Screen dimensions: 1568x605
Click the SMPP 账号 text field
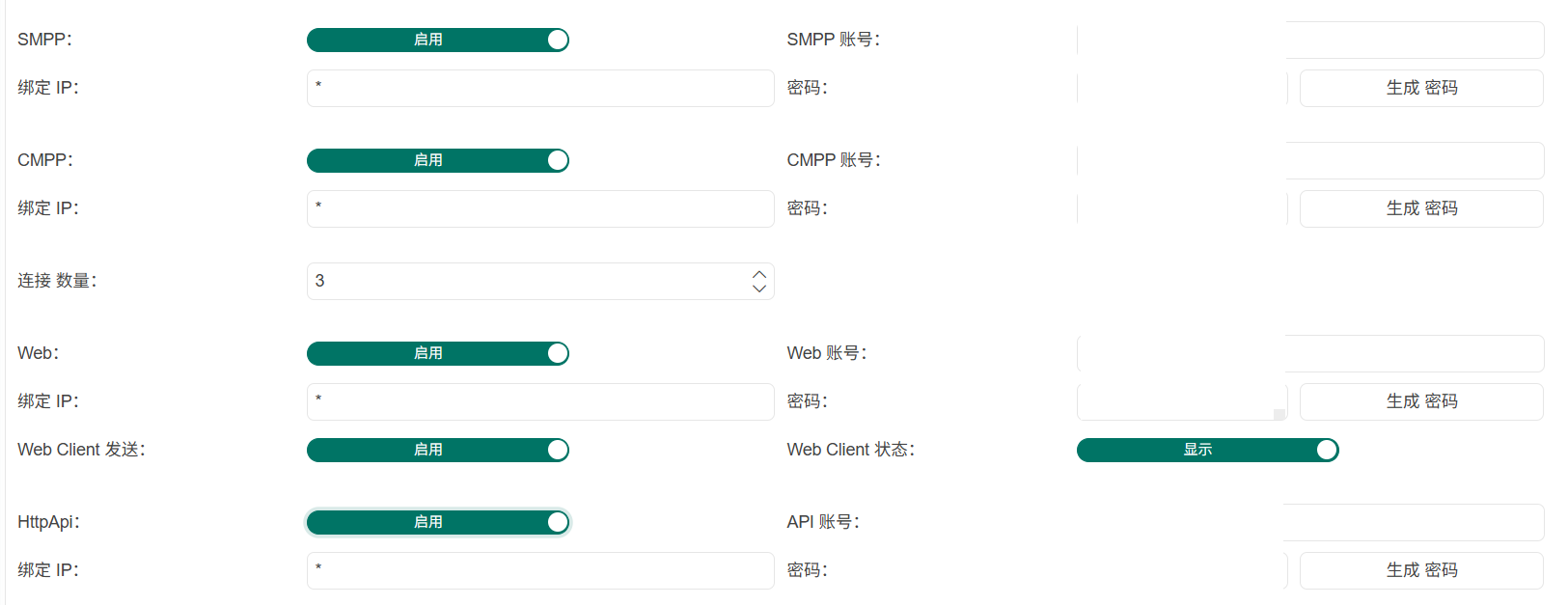(1310, 40)
